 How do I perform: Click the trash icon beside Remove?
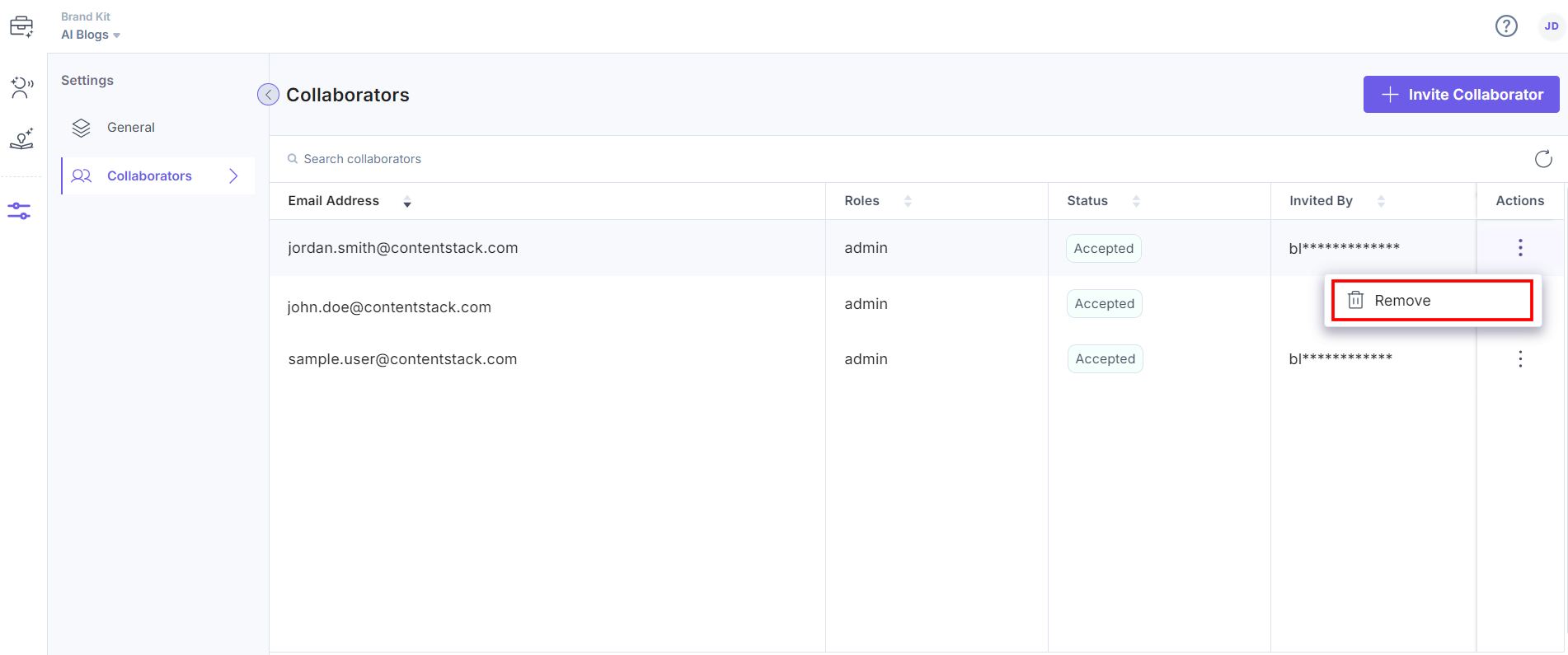tap(1355, 300)
